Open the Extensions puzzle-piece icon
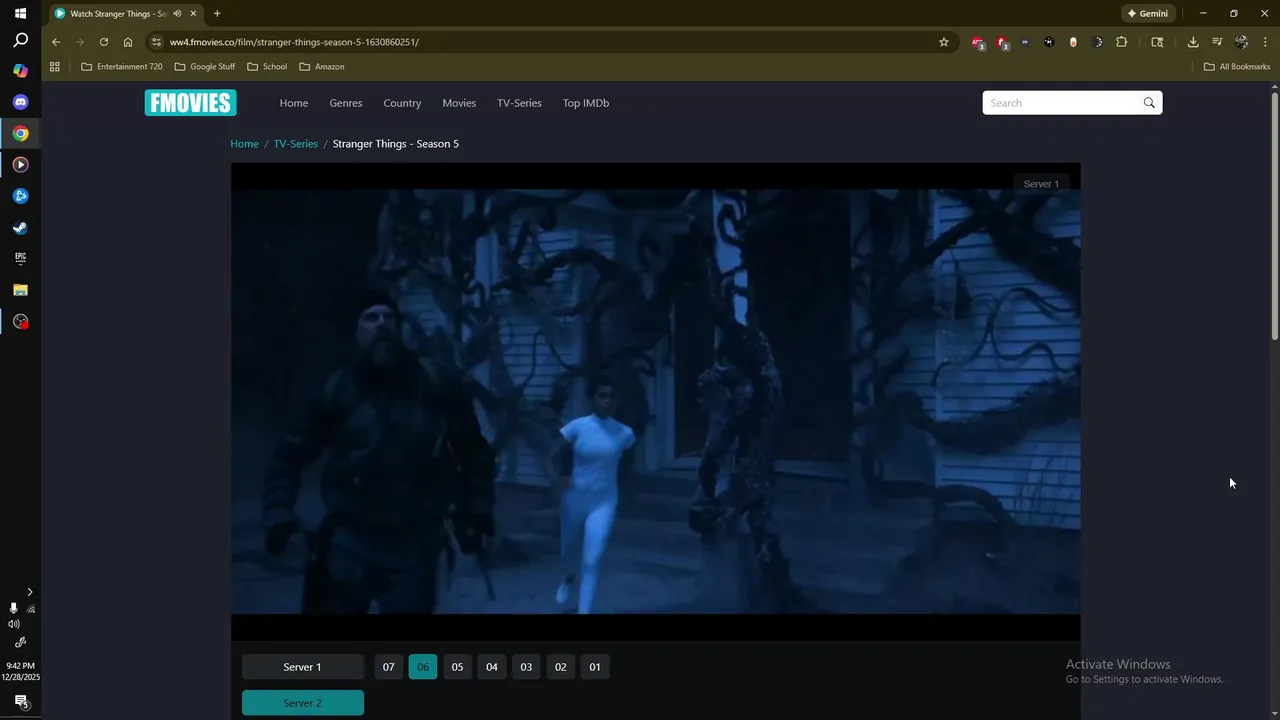 pos(1121,42)
